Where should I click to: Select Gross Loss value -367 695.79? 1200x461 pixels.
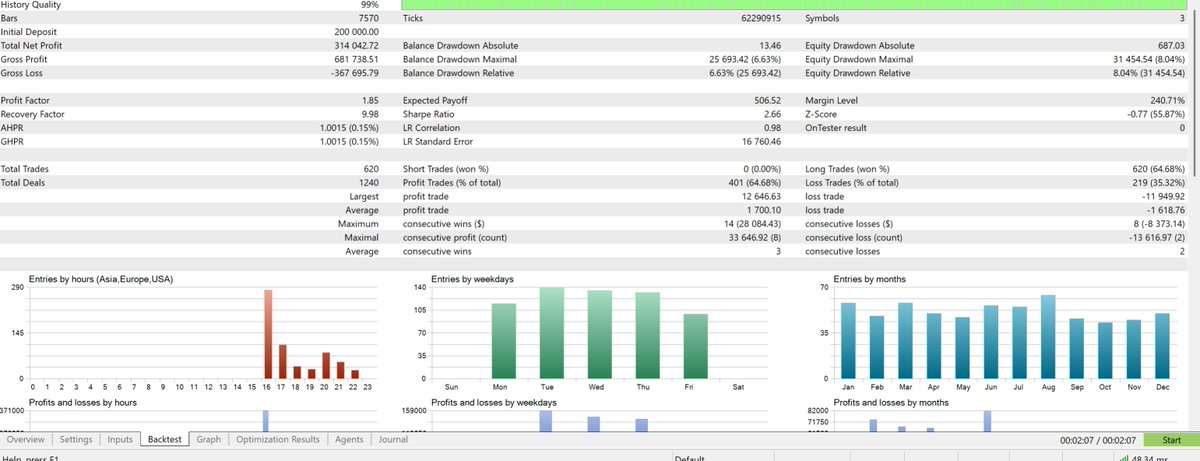pyautogui.click(x=352, y=73)
